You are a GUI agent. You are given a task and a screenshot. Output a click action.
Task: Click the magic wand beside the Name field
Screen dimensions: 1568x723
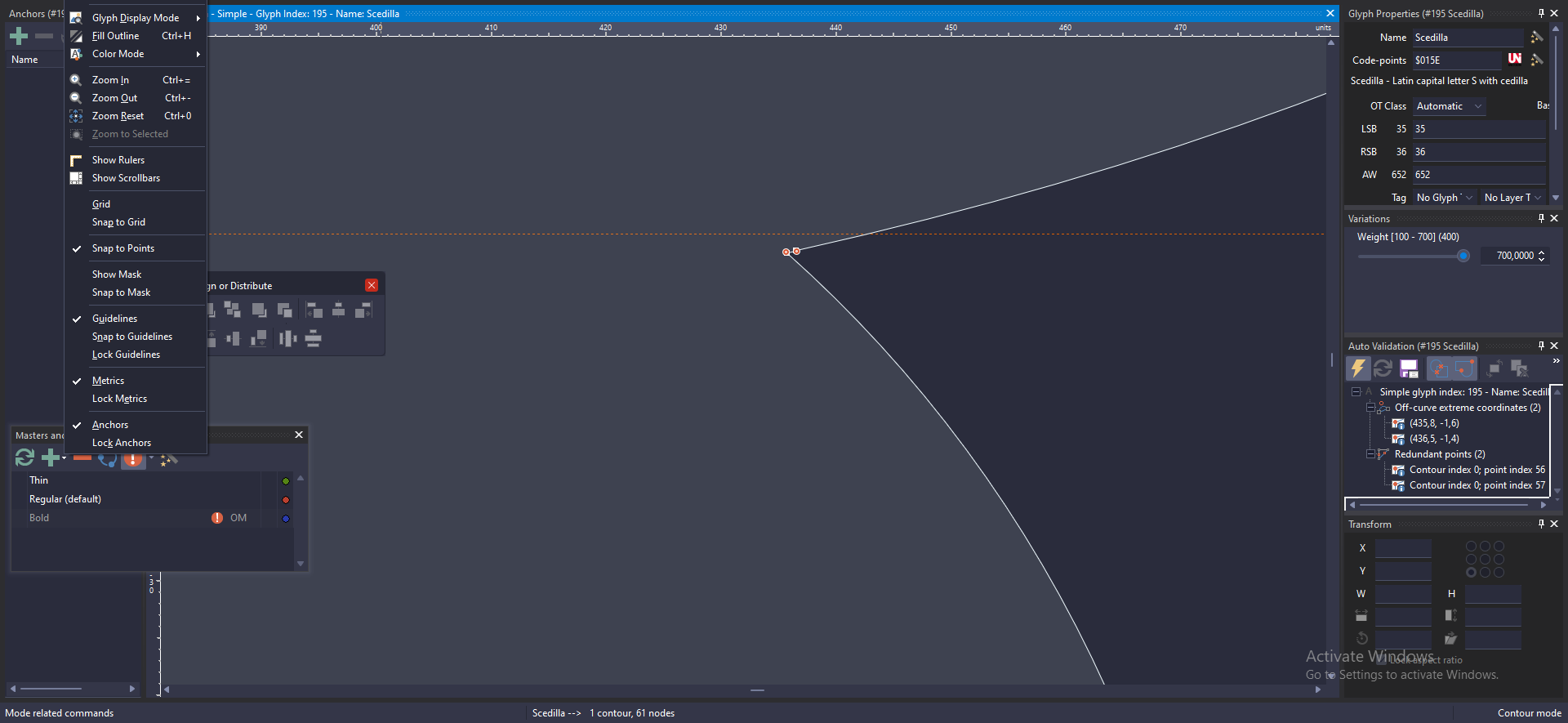point(1537,38)
